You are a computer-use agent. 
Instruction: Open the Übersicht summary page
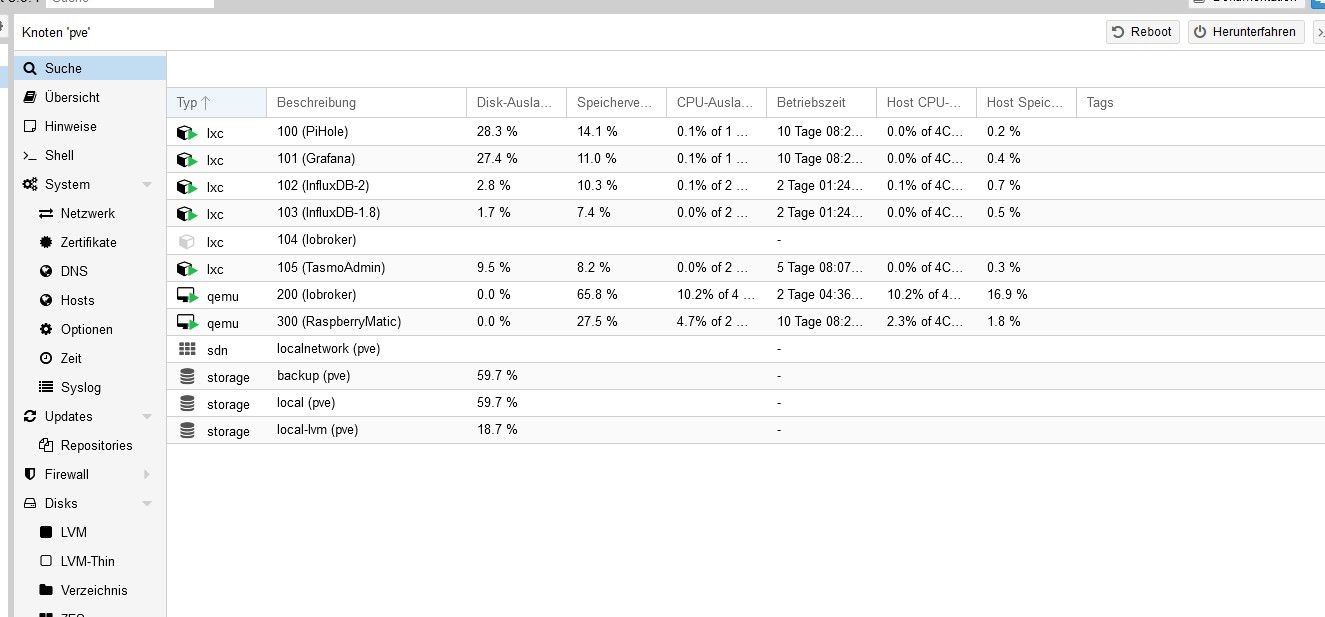pyautogui.click(x=71, y=97)
